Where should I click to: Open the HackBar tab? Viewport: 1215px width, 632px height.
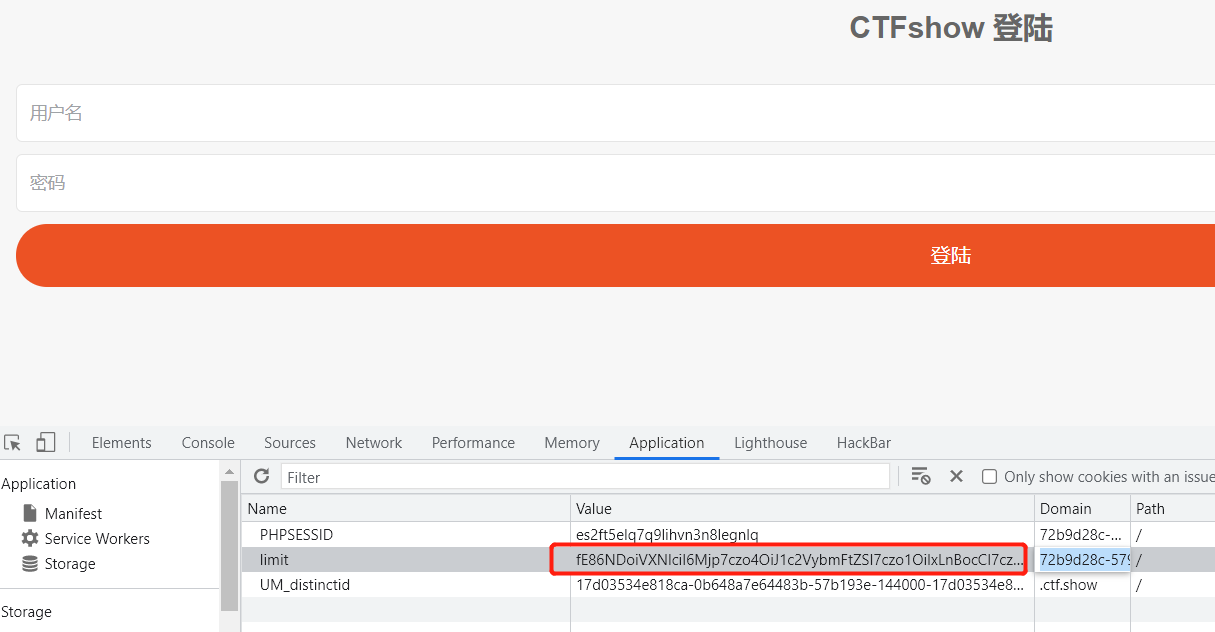[864, 442]
